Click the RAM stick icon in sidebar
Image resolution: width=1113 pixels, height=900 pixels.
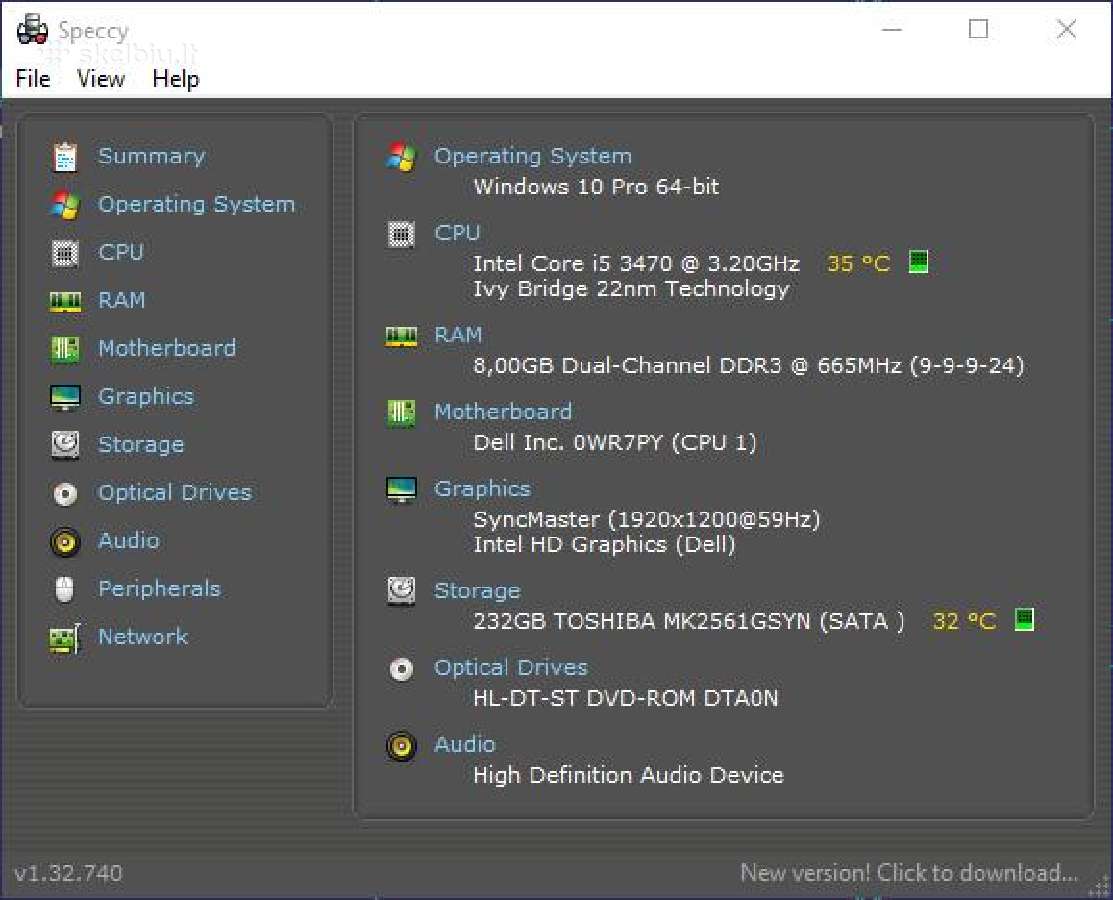point(65,302)
